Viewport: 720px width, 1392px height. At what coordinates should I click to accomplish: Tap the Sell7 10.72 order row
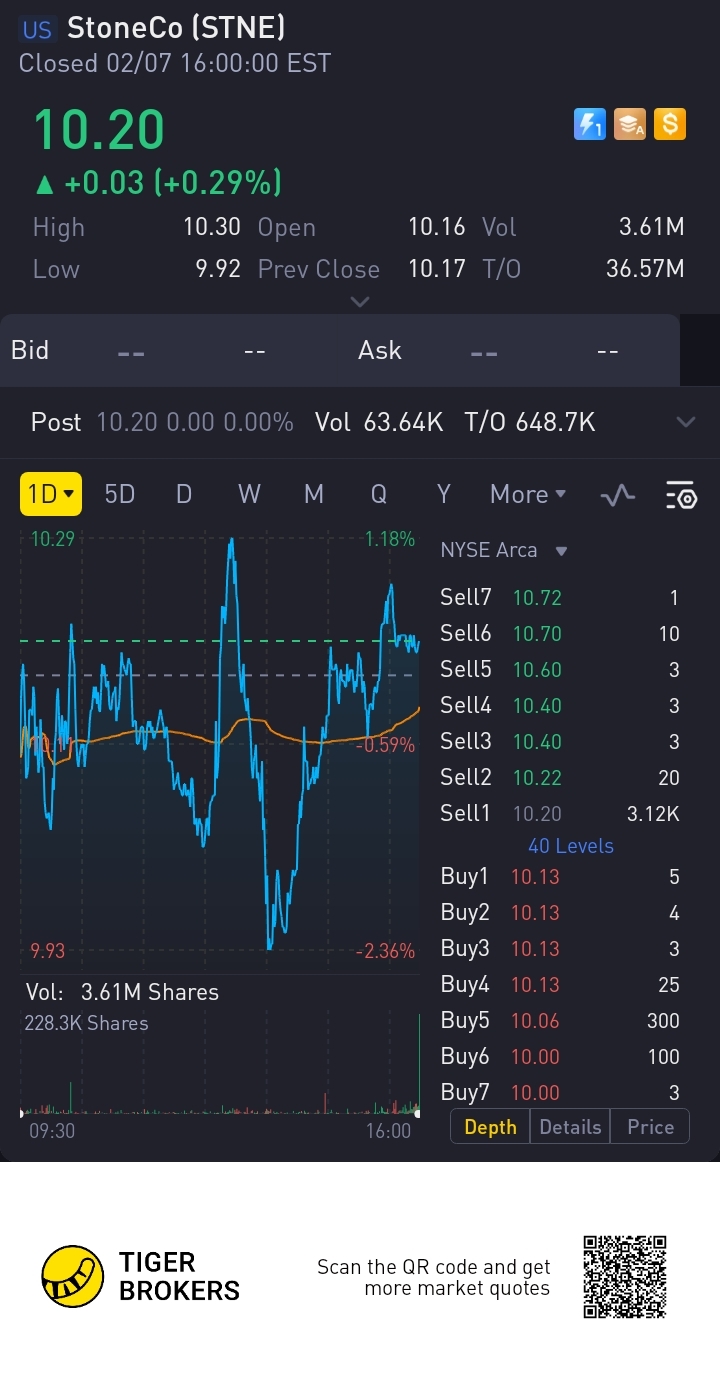(560, 598)
